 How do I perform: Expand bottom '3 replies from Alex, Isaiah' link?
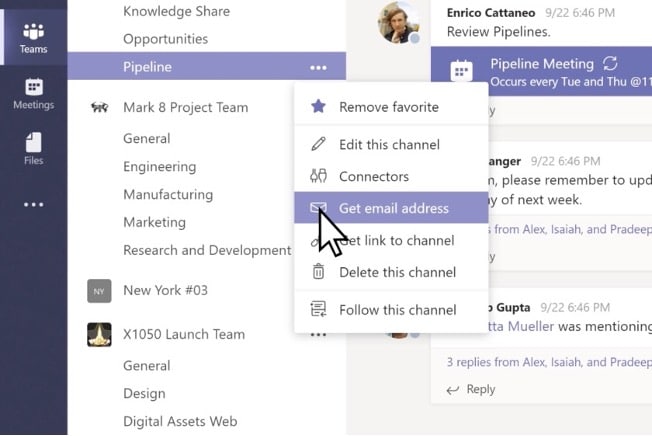(x=549, y=362)
